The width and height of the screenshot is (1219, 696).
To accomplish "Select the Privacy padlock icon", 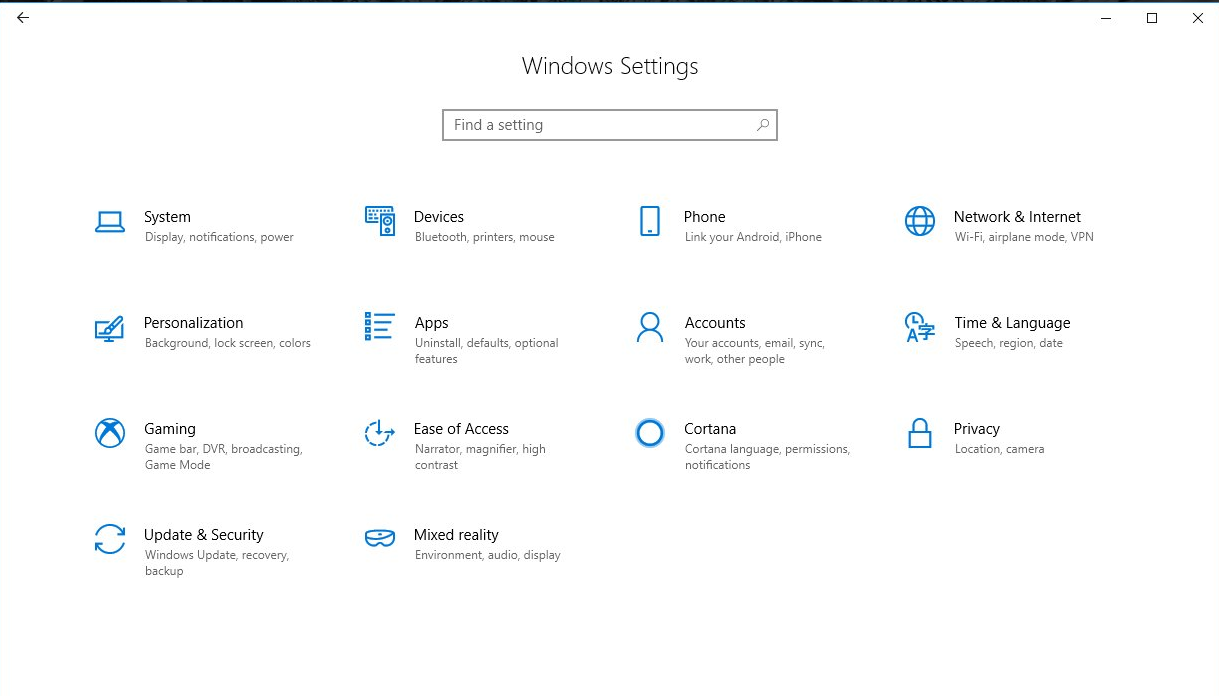I will (920, 433).
